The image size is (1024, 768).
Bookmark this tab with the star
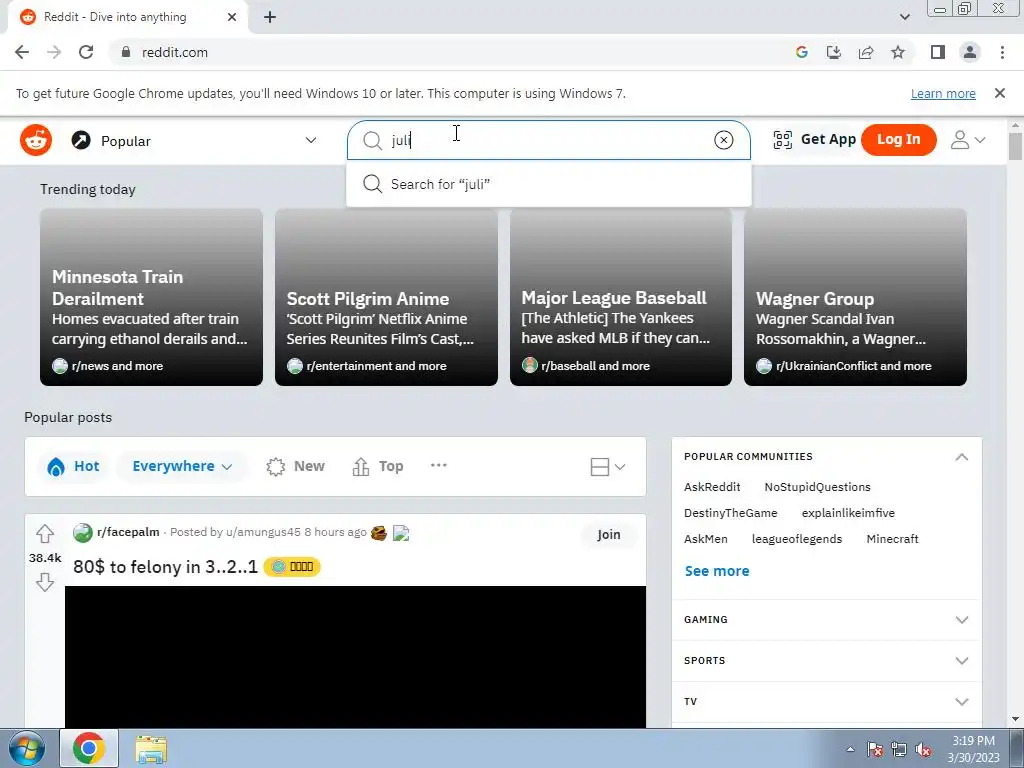(x=898, y=52)
